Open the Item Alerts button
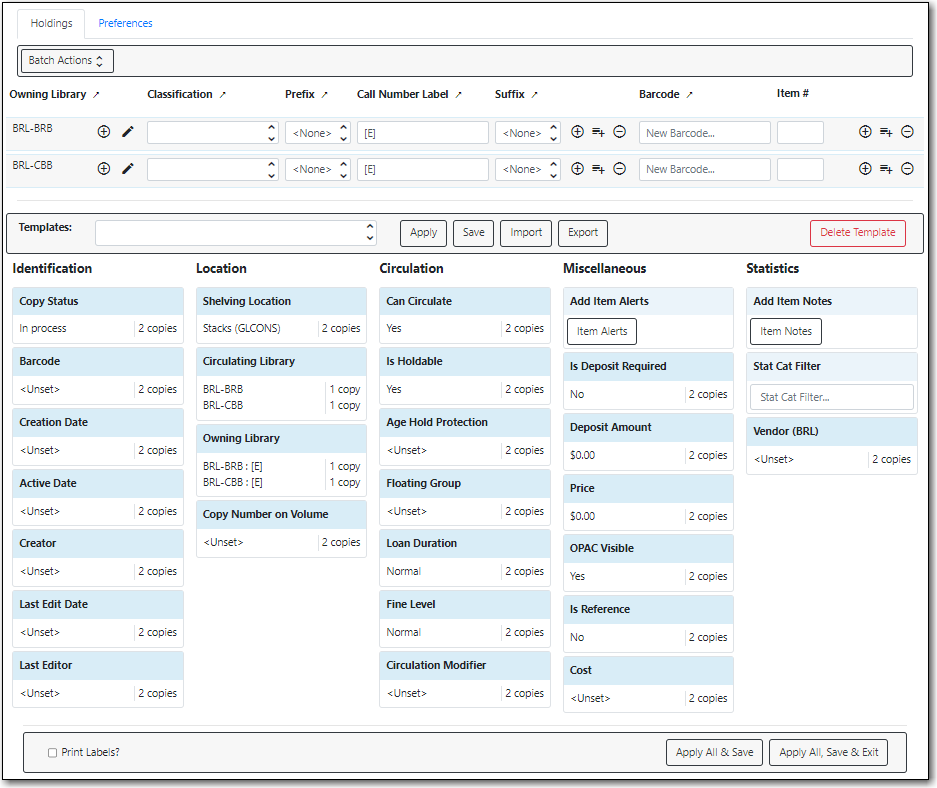 (x=601, y=332)
